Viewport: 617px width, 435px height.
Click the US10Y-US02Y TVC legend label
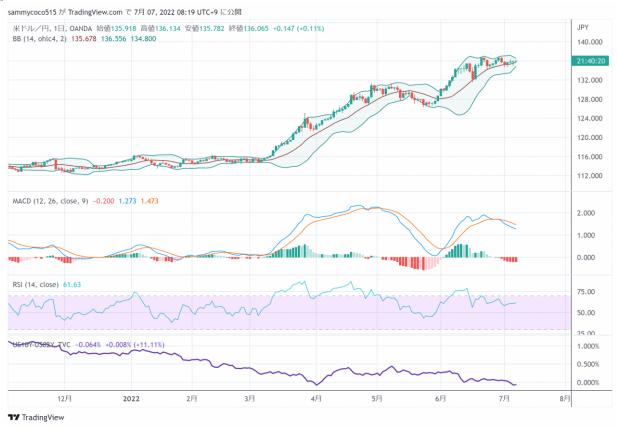coord(44,344)
